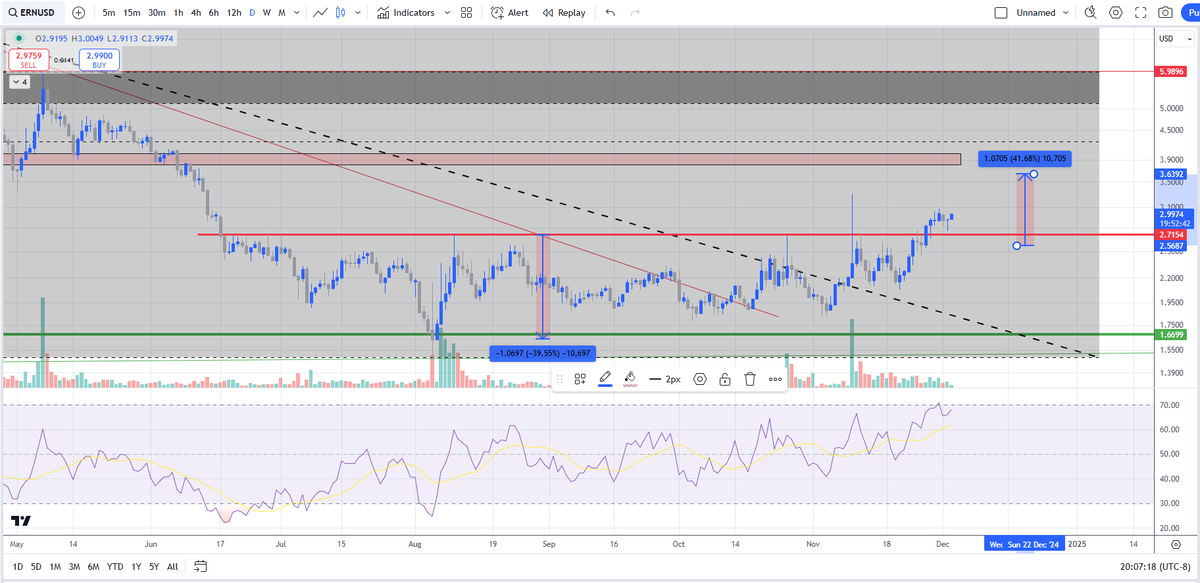
Task: Switch to the 1Y range tab
Action: coord(135,566)
